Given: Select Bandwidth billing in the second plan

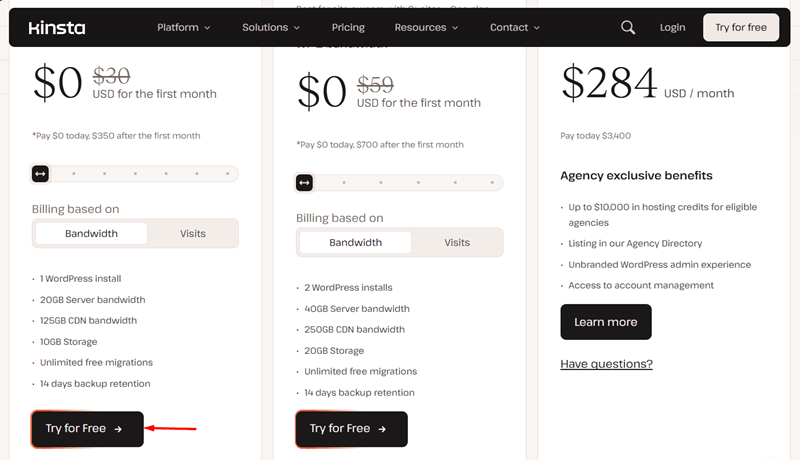Looking at the screenshot, I should click(x=356, y=243).
